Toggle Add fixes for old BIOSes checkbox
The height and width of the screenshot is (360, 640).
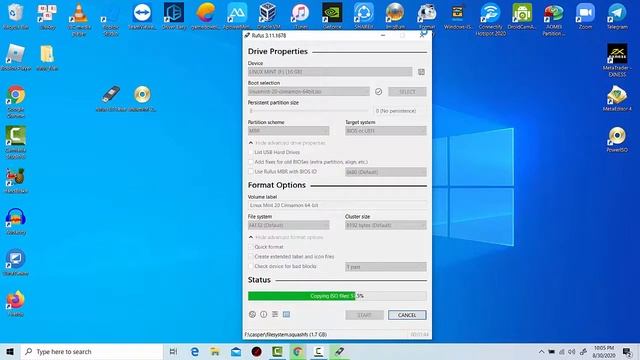pyautogui.click(x=251, y=162)
